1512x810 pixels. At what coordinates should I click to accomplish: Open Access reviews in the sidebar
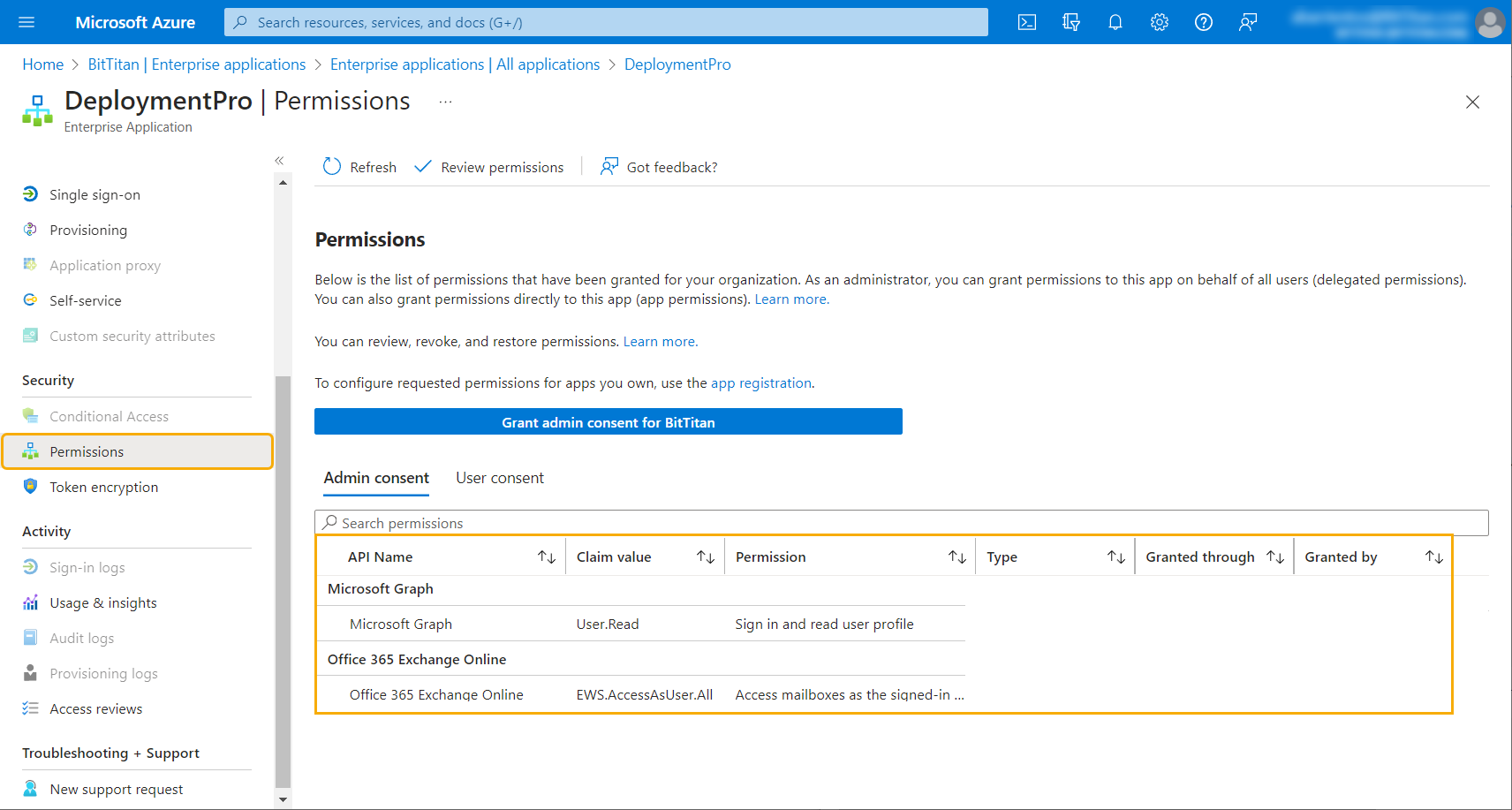pos(96,708)
